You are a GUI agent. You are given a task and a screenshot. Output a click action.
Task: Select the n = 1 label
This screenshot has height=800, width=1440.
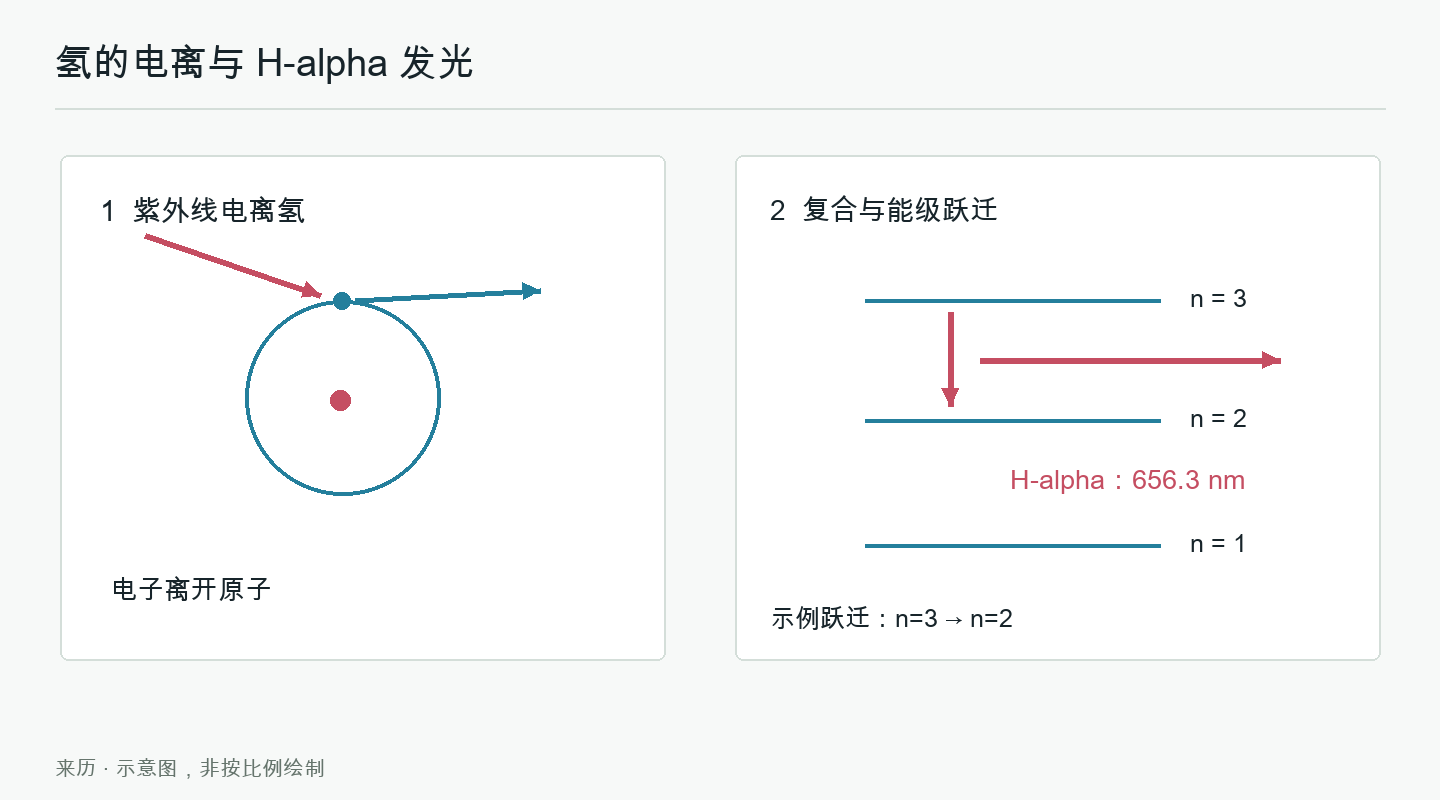click(x=1218, y=544)
